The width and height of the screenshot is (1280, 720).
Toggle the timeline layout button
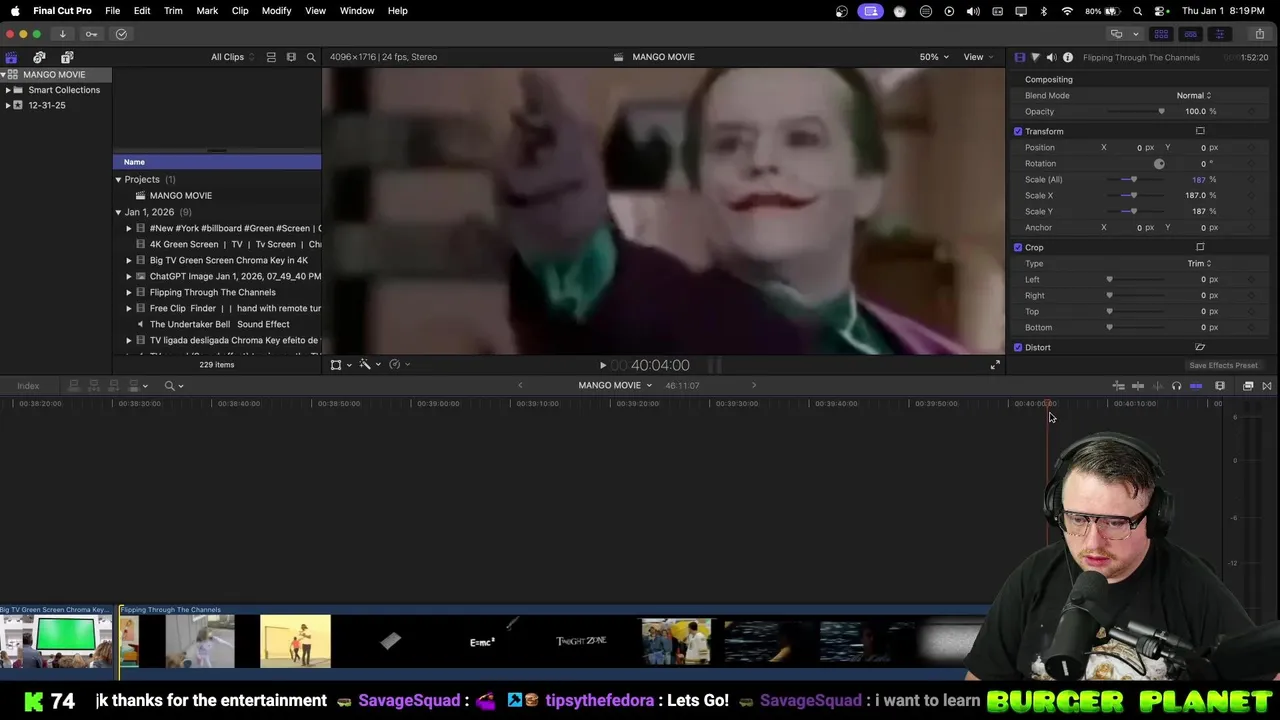[x=1190, y=34]
